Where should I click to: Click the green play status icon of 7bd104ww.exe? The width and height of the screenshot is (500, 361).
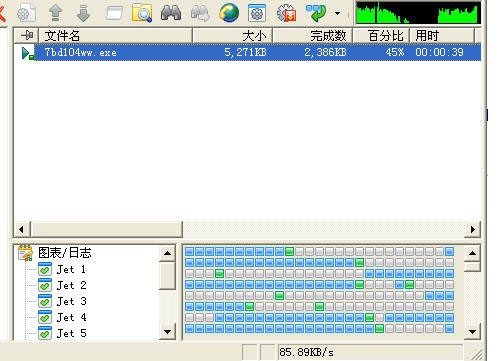coord(27,53)
